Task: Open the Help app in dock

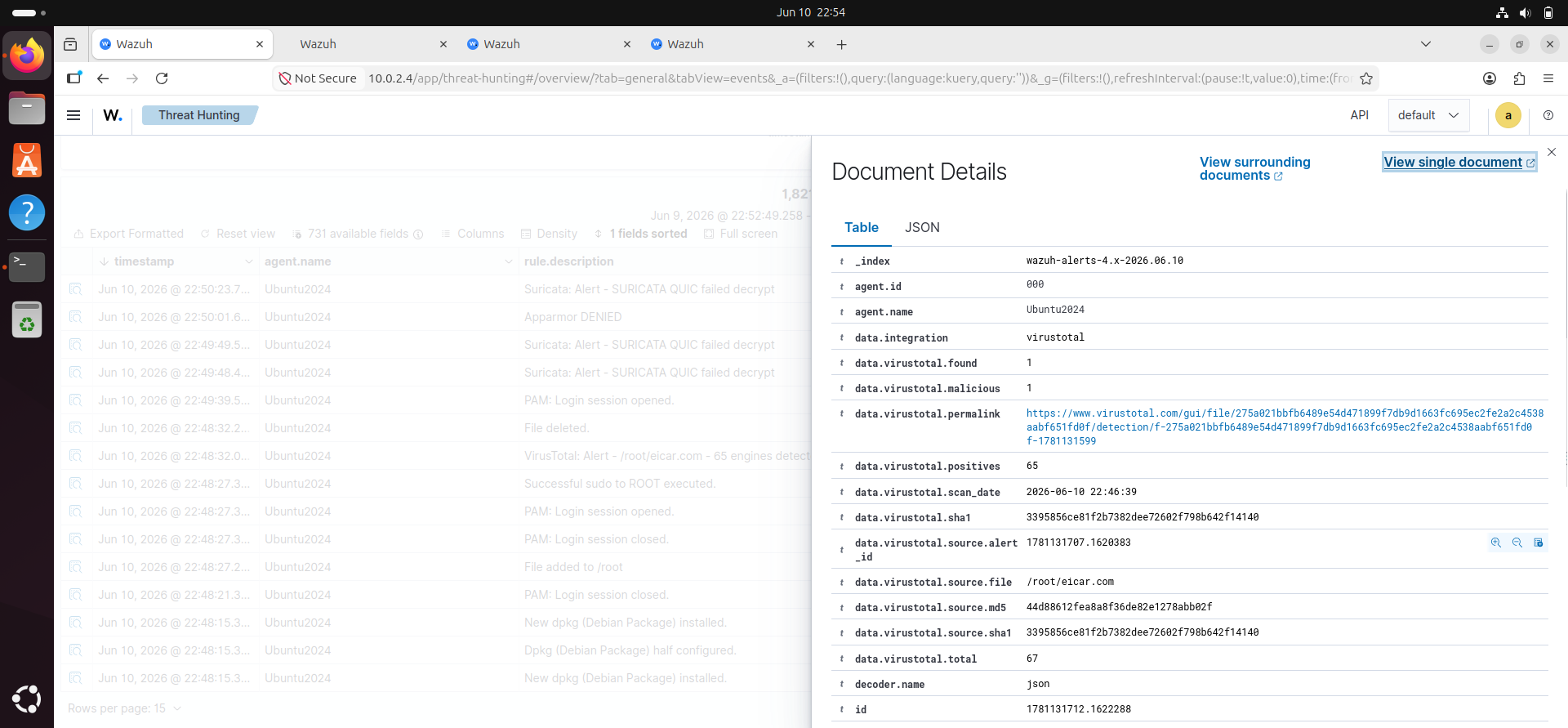Action: click(27, 212)
